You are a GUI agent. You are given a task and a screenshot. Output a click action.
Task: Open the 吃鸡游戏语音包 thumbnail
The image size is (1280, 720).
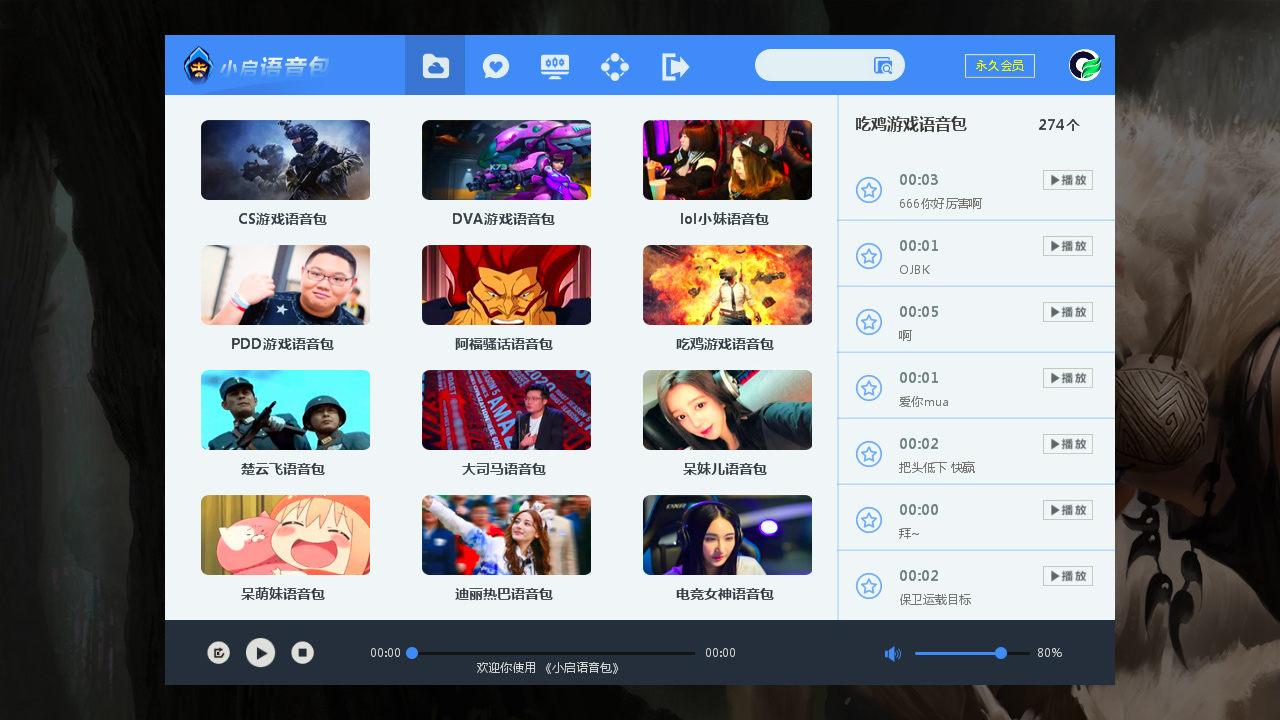727,285
